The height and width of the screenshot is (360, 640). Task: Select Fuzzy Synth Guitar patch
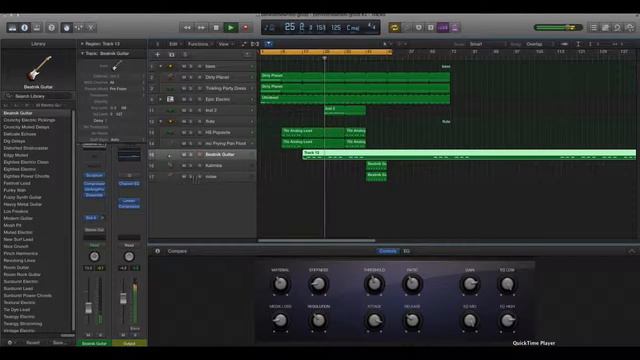coord(22,197)
